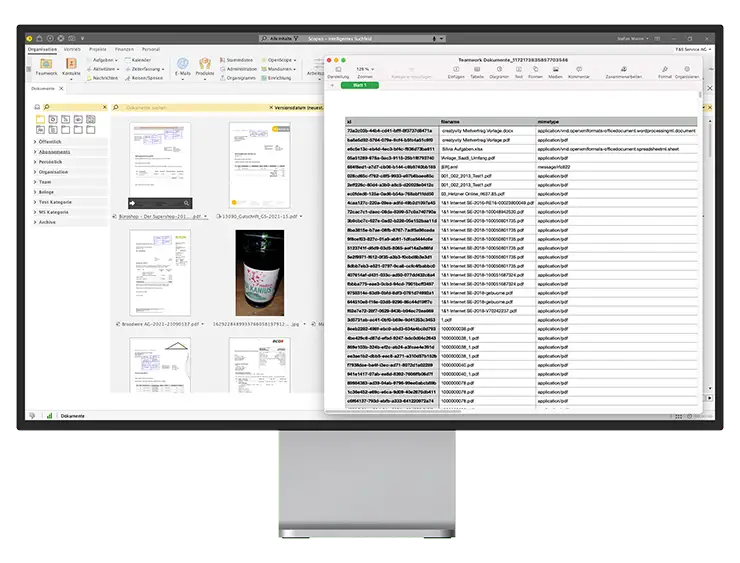
Task: Click the yellow app logo icon
Action: (x=29, y=38)
